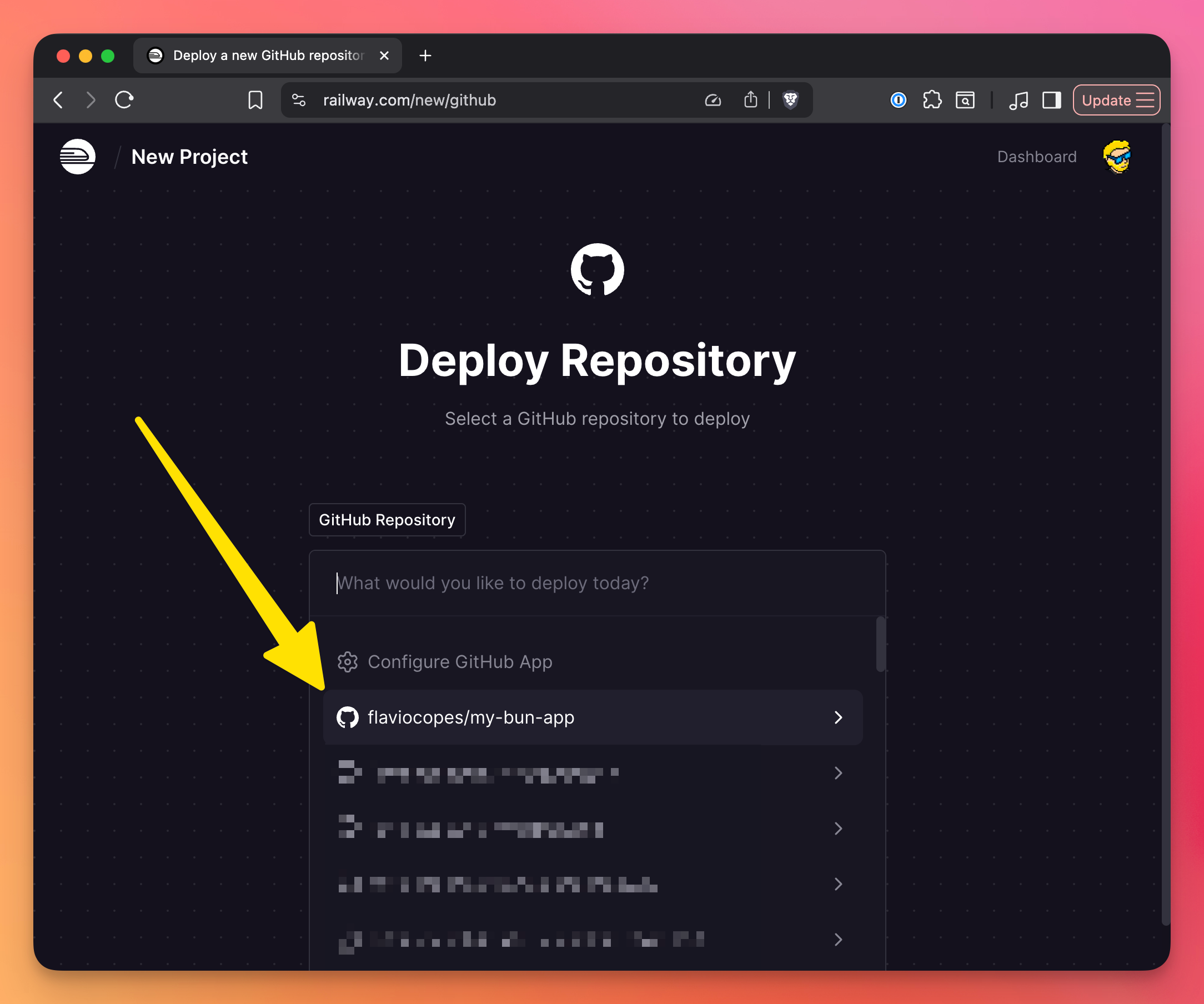This screenshot has width=1204, height=1004.
Task: Go to Dashboard link
Action: point(1036,157)
